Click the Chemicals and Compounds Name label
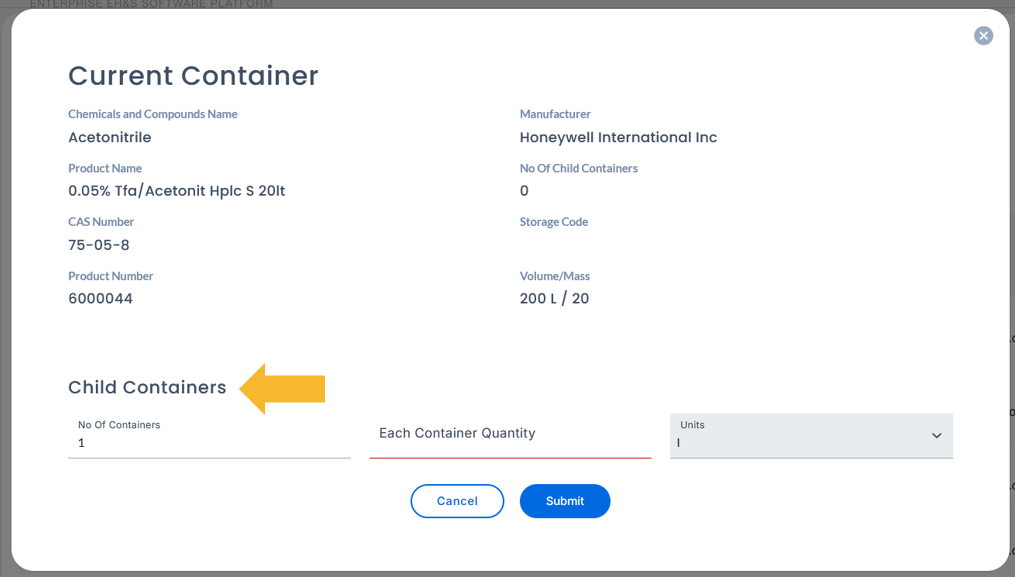 tap(153, 114)
